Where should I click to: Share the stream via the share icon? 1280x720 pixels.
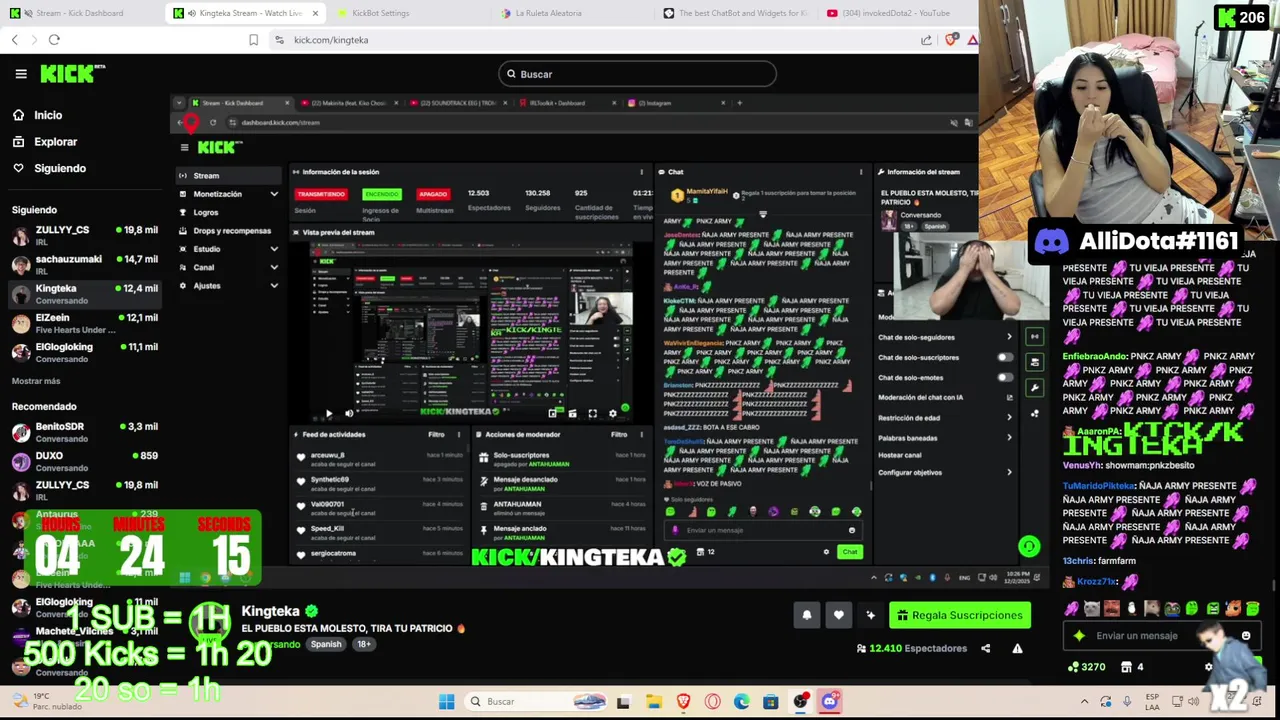coord(985,648)
